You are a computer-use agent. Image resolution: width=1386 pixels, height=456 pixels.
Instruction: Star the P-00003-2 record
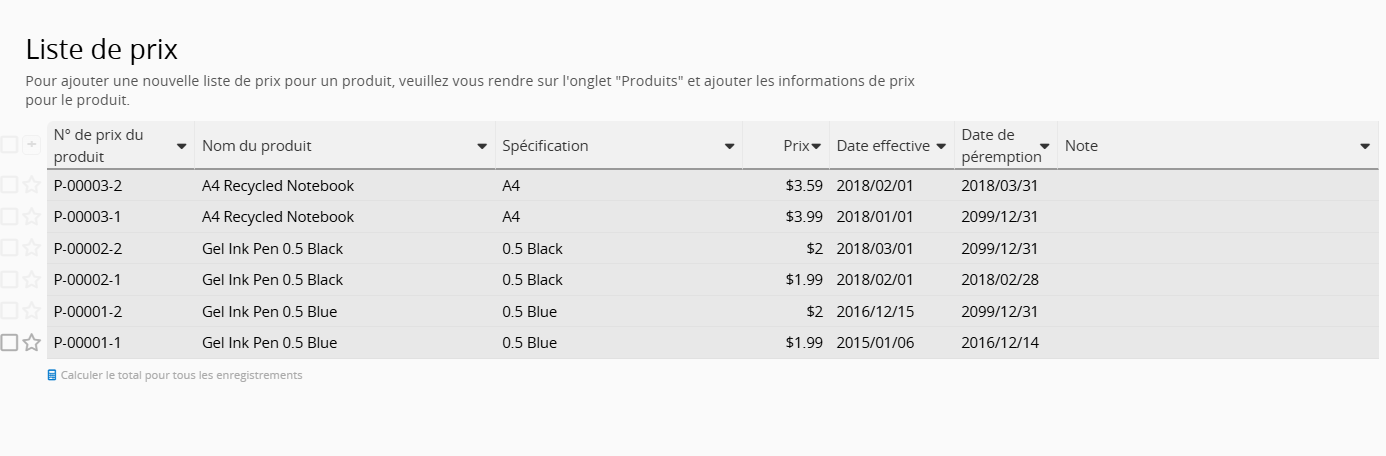coord(32,185)
